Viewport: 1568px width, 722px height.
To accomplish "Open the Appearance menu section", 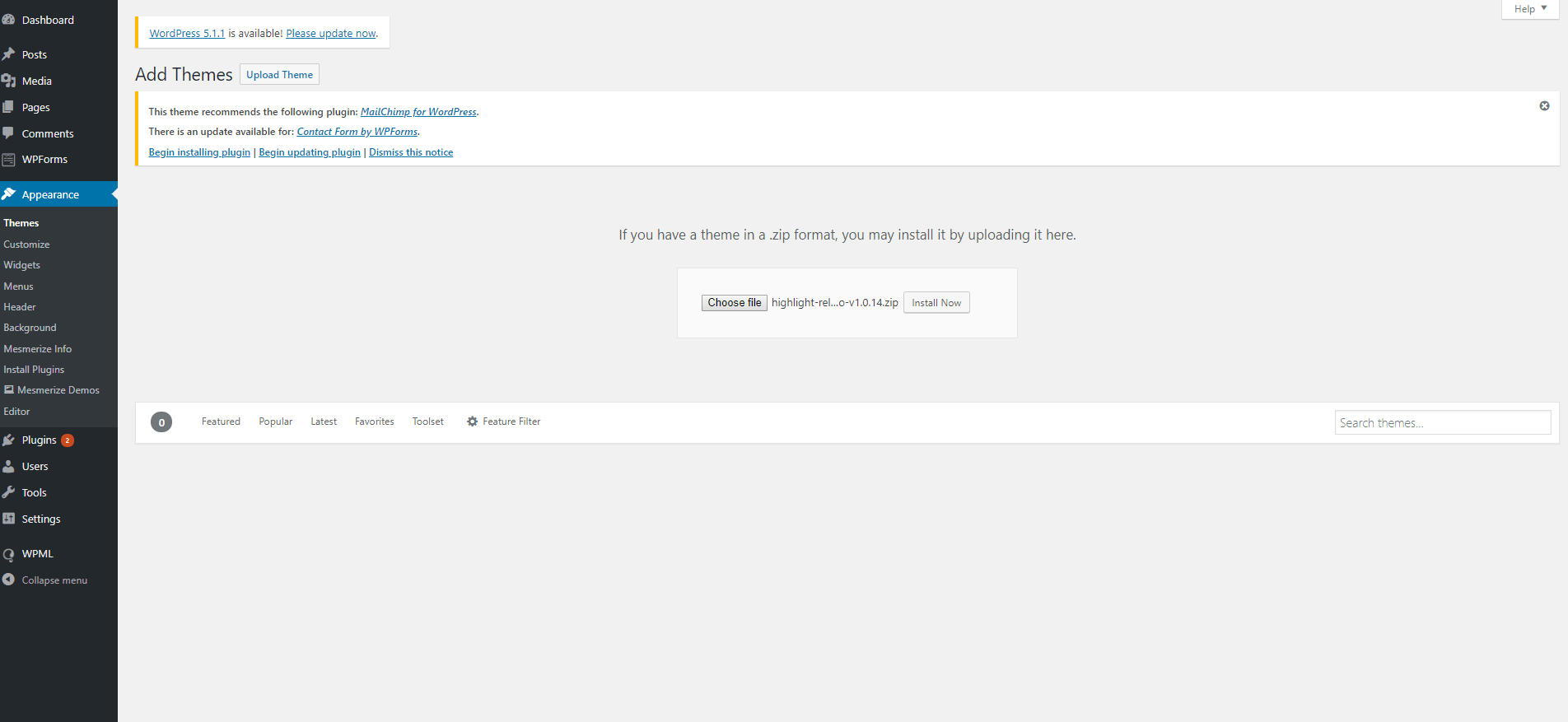I will coord(50,195).
